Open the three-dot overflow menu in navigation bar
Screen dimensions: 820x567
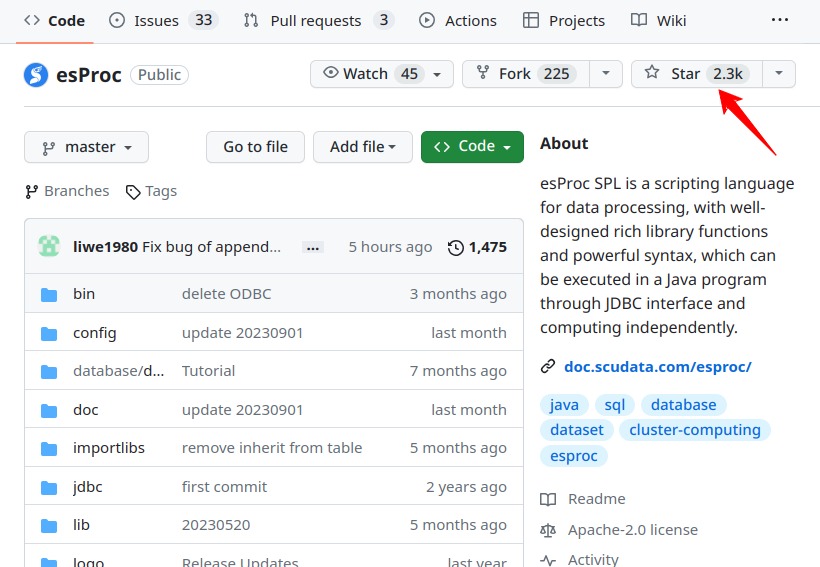click(x=779, y=20)
